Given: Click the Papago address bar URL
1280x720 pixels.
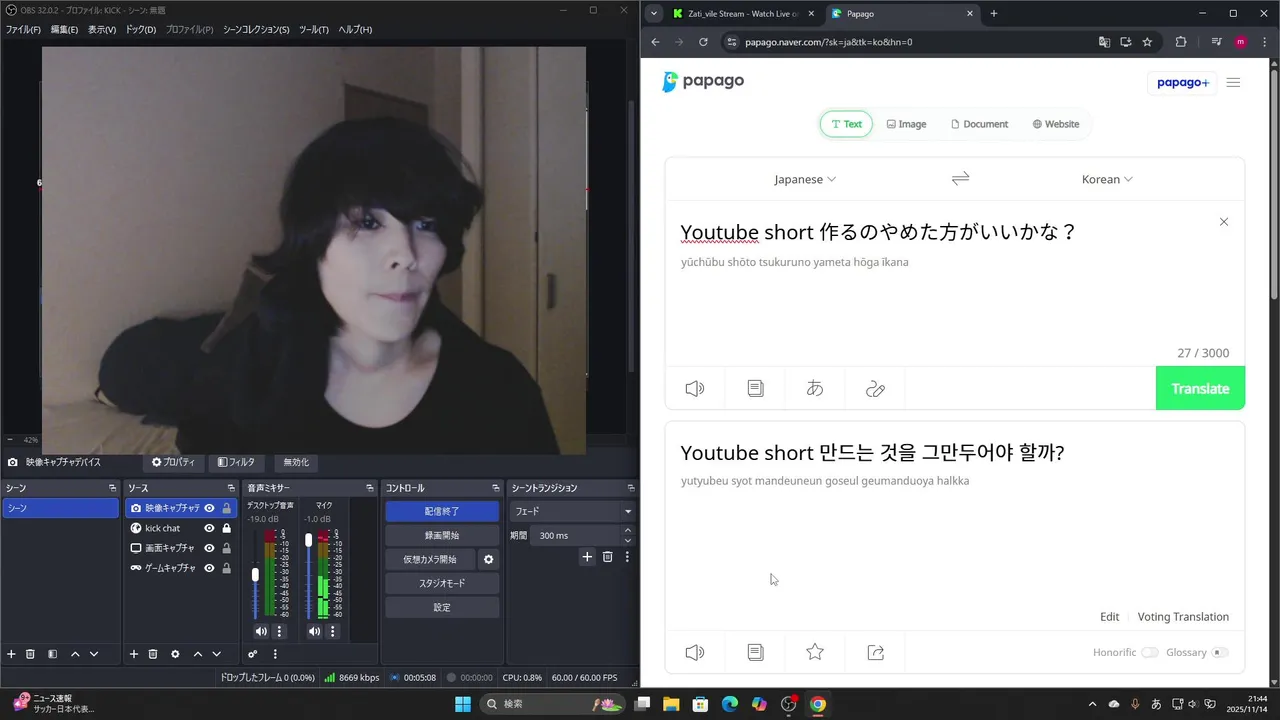Looking at the screenshot, I should (829, 42).
